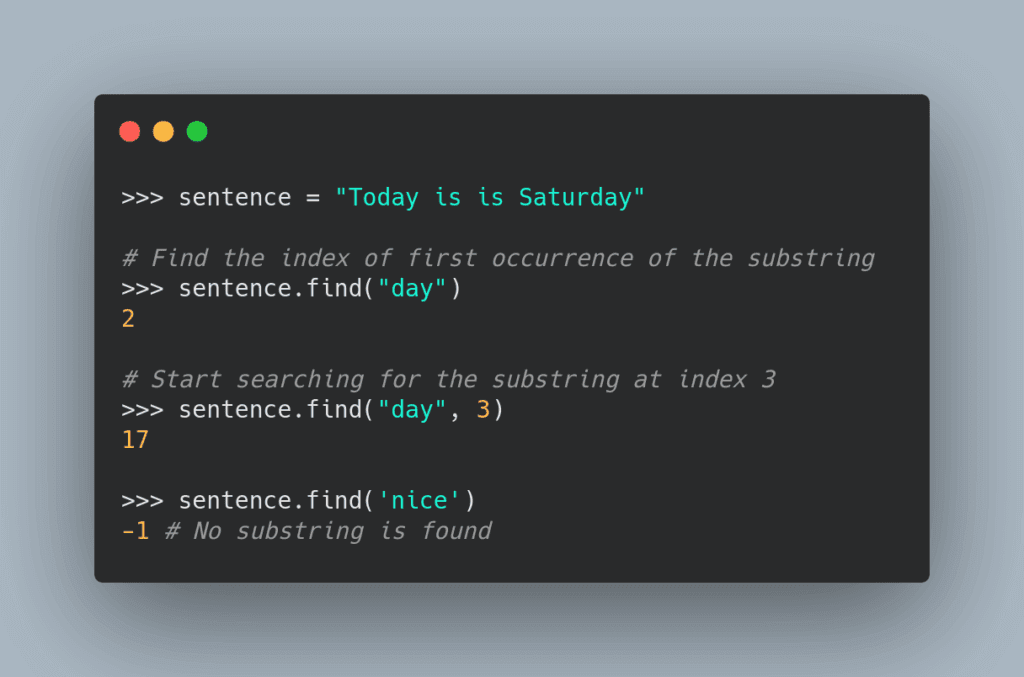
Task: Click the yellow minimize dot
Action: (x=163, y=131)
